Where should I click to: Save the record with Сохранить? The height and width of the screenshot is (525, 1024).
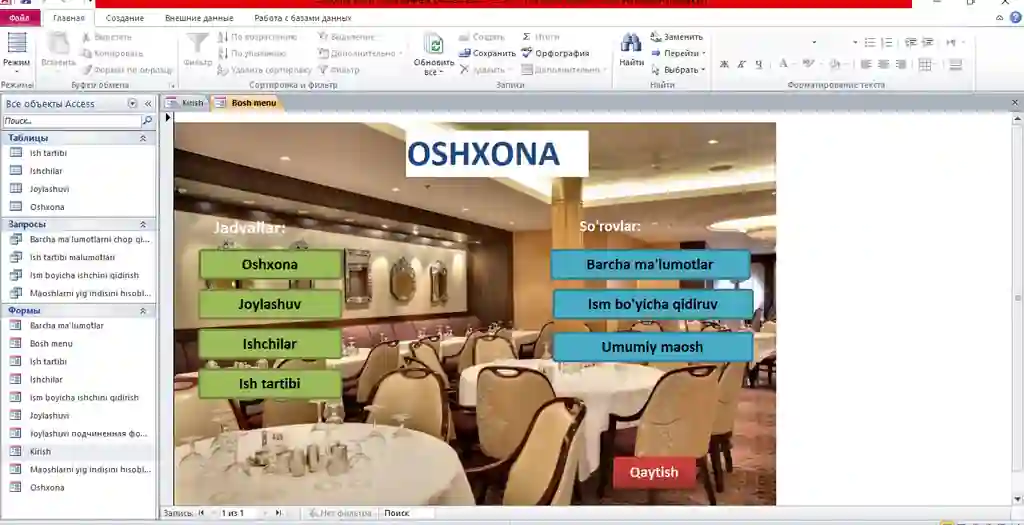[x=487, y=54]
